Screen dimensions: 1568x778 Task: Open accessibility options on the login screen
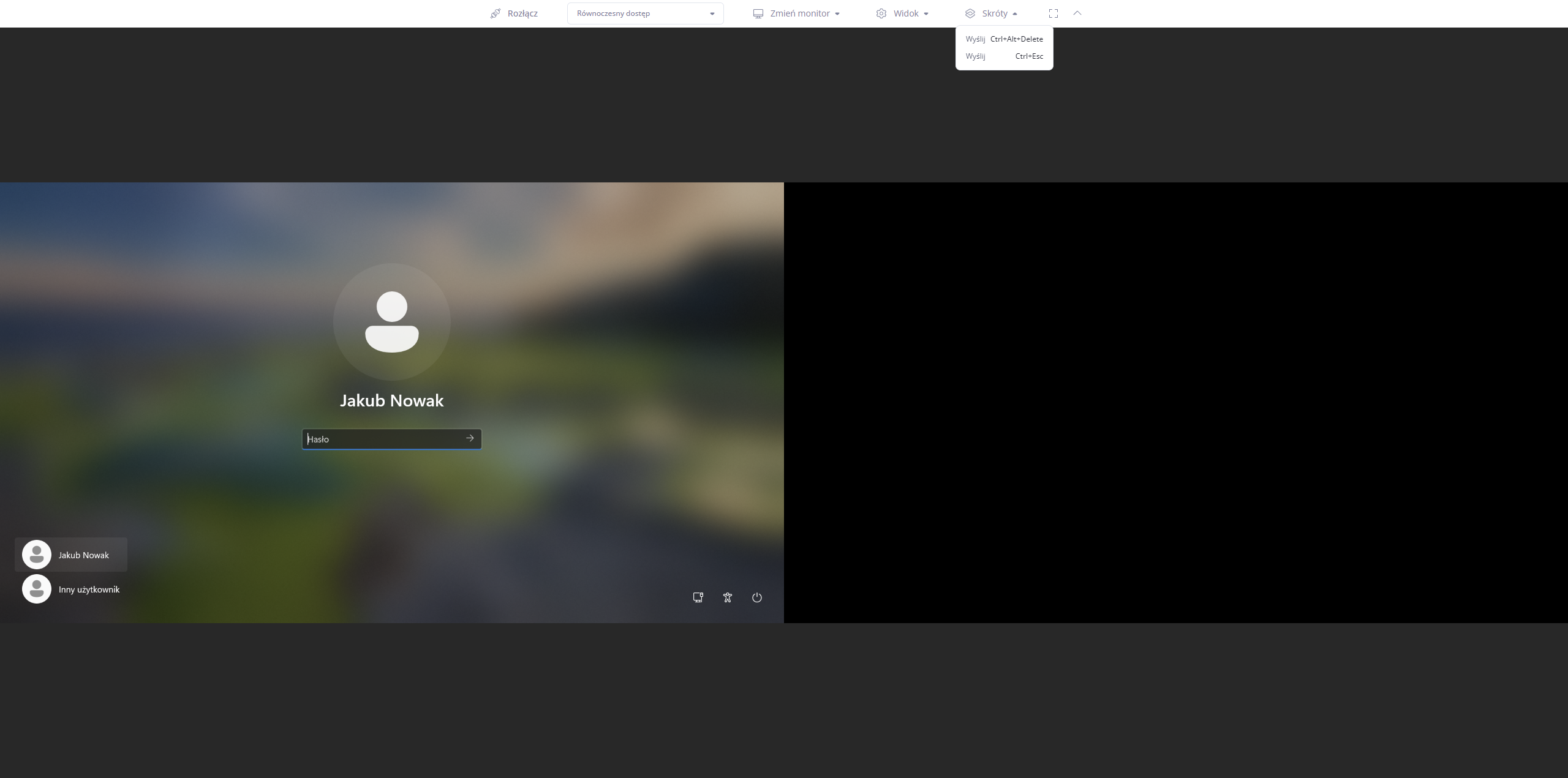coord(728,597)
